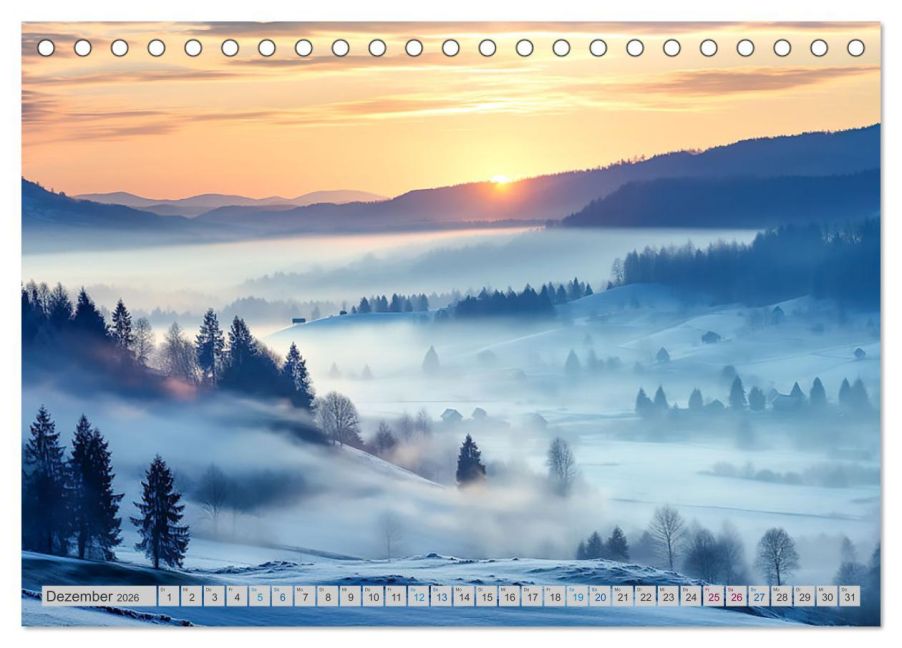Click the lone dark fir tree in center fog
902x648 pixels.
click(x=470, y=461)
